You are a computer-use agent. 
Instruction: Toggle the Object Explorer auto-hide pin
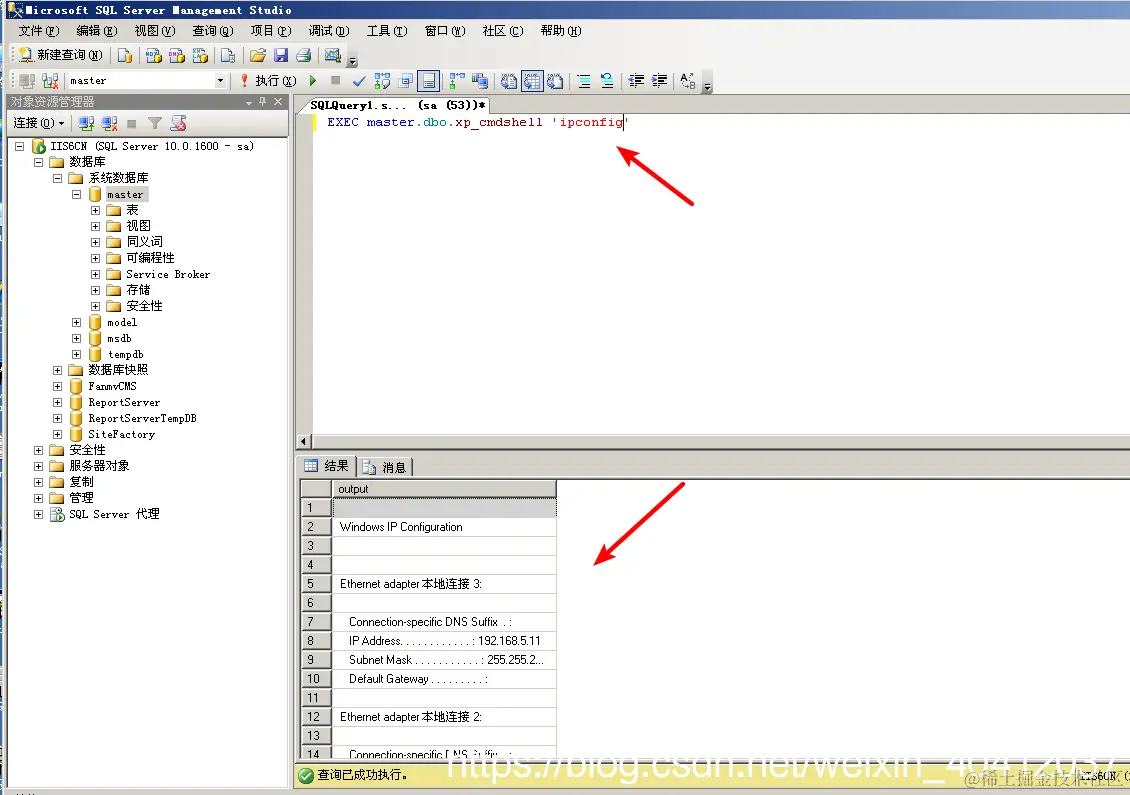(x=262, y=102)
